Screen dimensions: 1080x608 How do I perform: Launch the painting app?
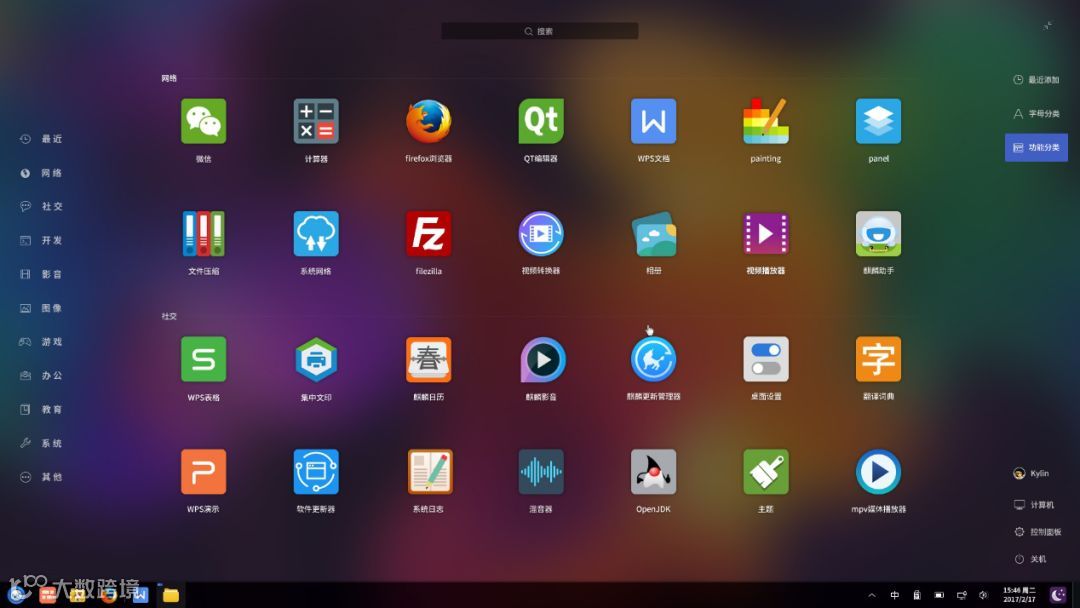coord(765,121)
